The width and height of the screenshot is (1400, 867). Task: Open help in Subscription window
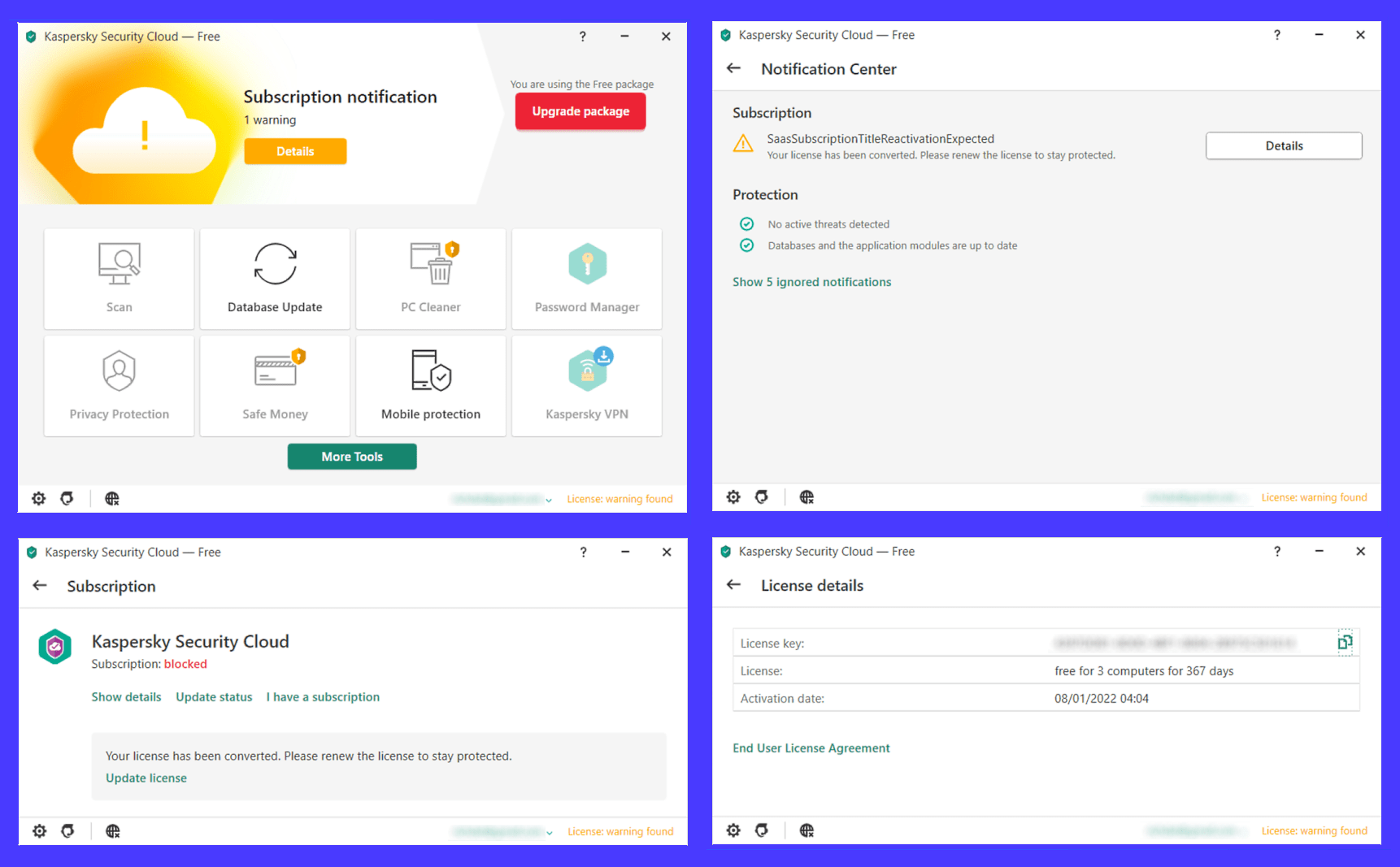(x=583, y=552)
